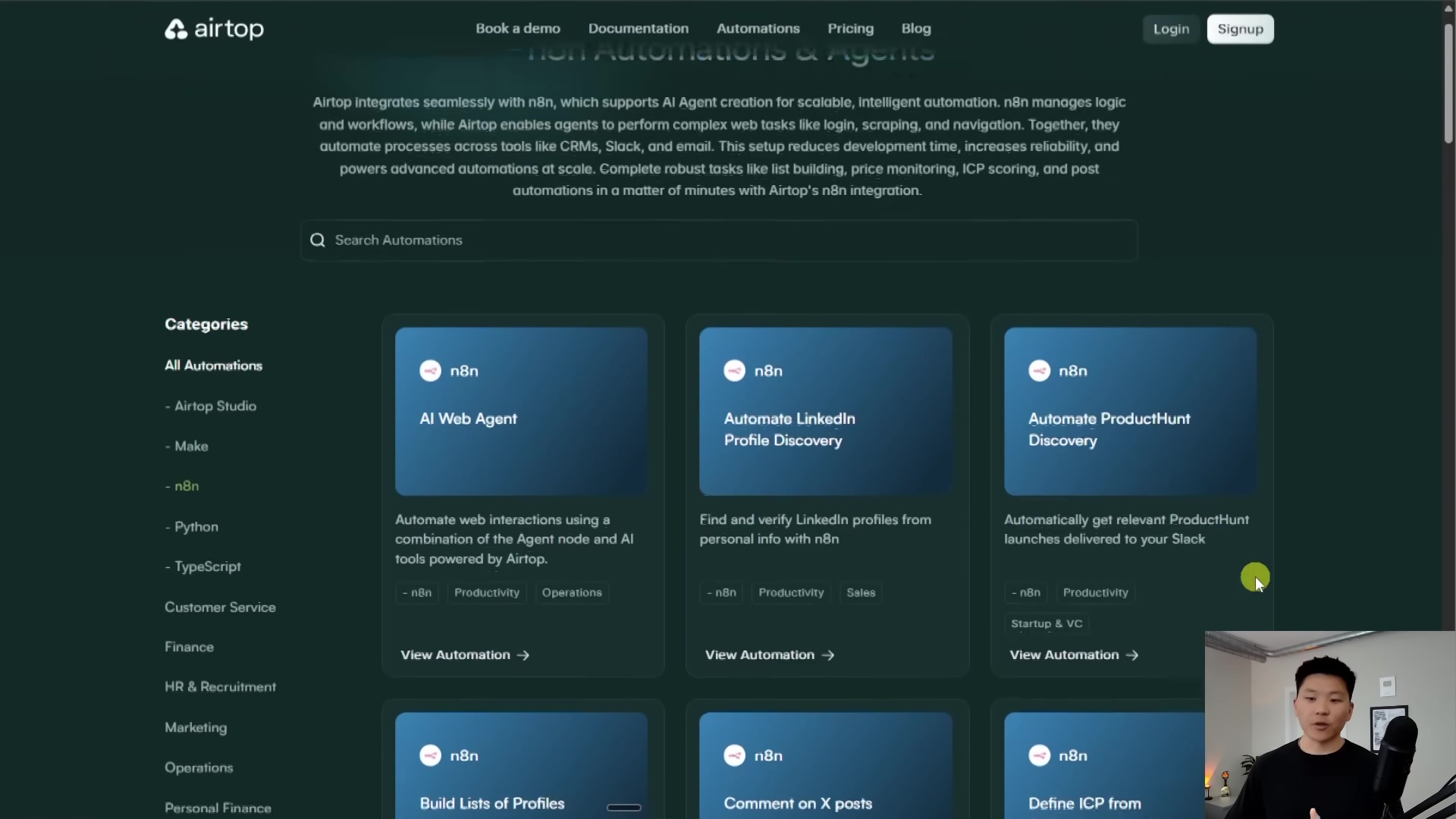This screenshot has height=819, width=1456.
Task: Open Personal Finance category
Action: [218, 808]
